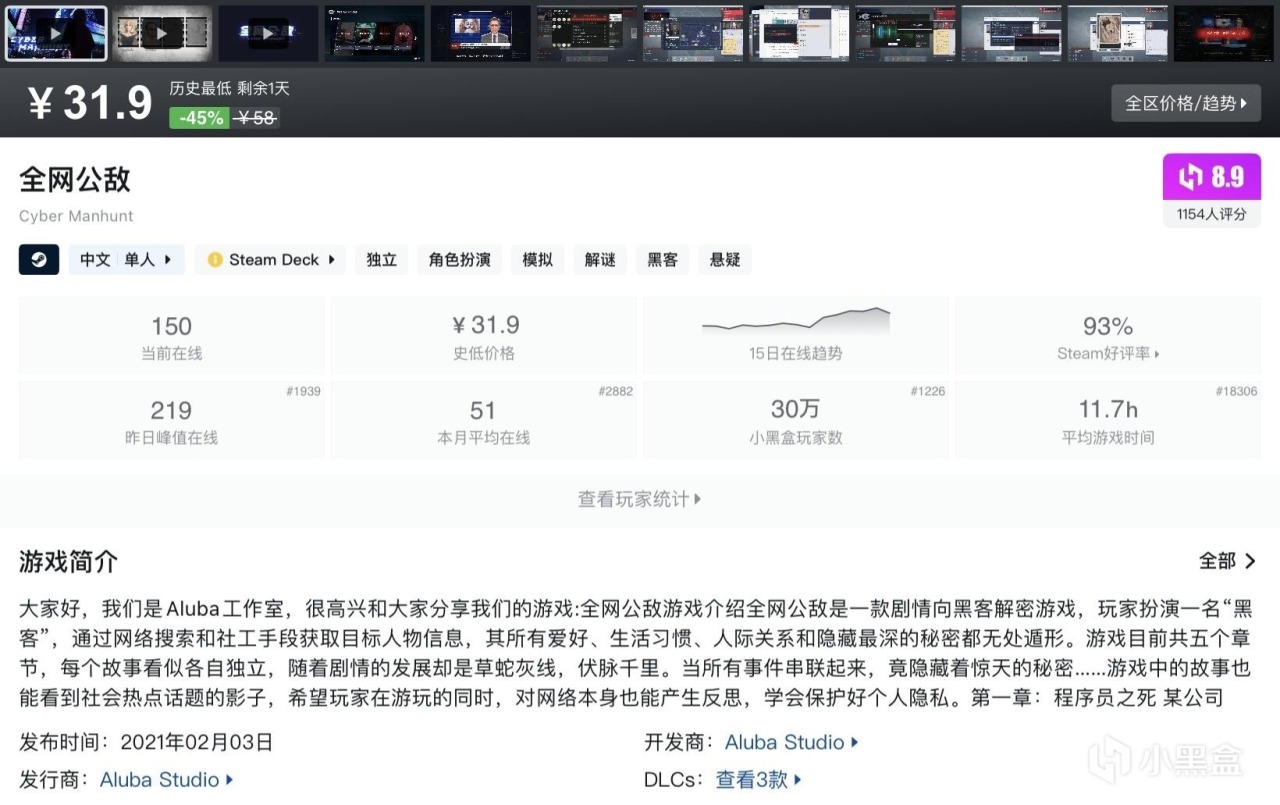Click the 11.7h 平均游戏时间 stat card
The image size is (1280, 805).
1108,420
